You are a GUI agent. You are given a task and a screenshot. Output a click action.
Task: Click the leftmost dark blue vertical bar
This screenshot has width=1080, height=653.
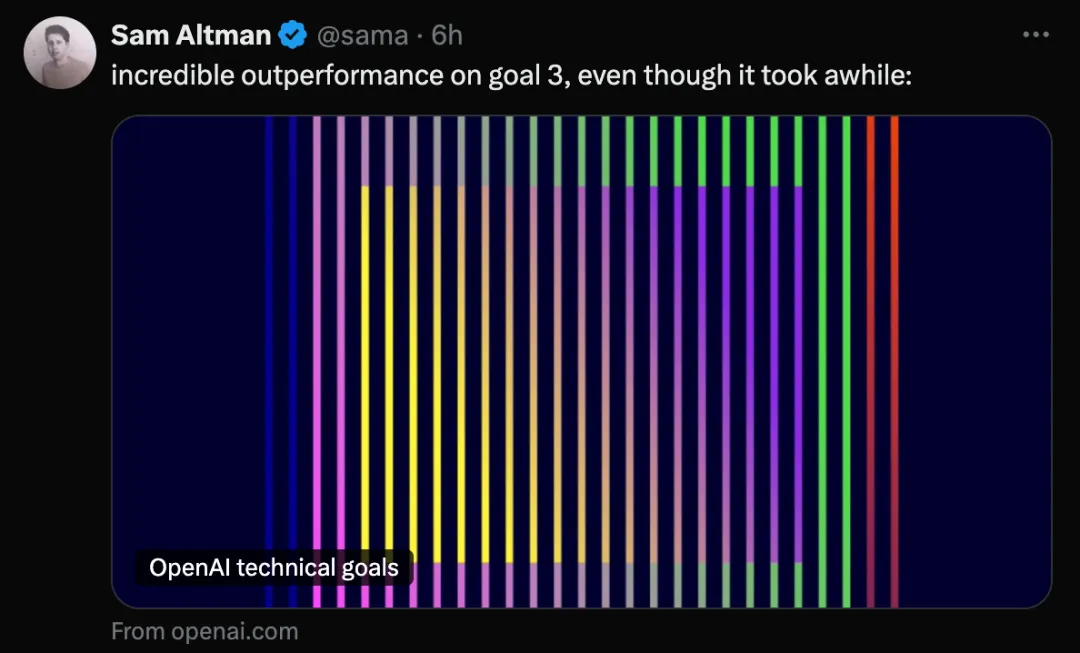tap(269, 362)
